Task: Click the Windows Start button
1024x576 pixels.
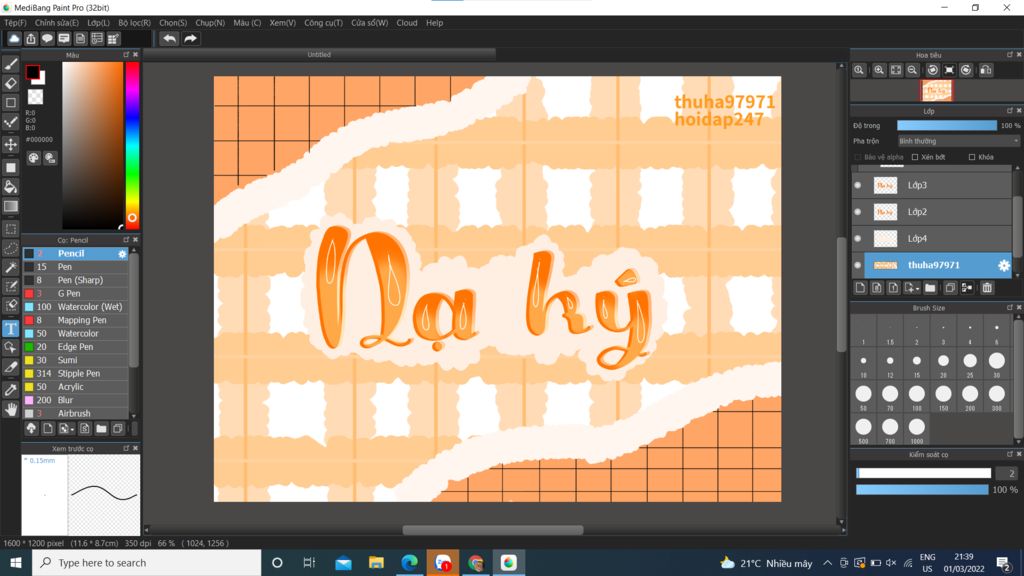Action: coord(16,562)
